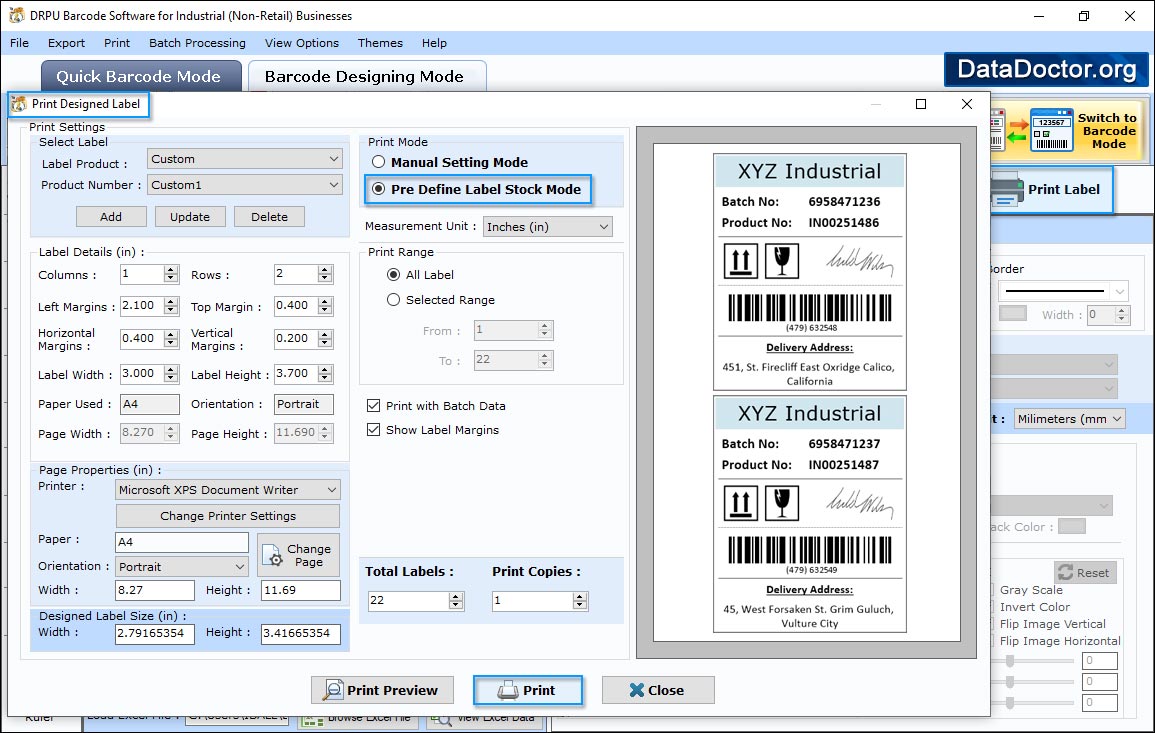
Task: Click the Label Width stepper arrows
Action: coord(171,373)
